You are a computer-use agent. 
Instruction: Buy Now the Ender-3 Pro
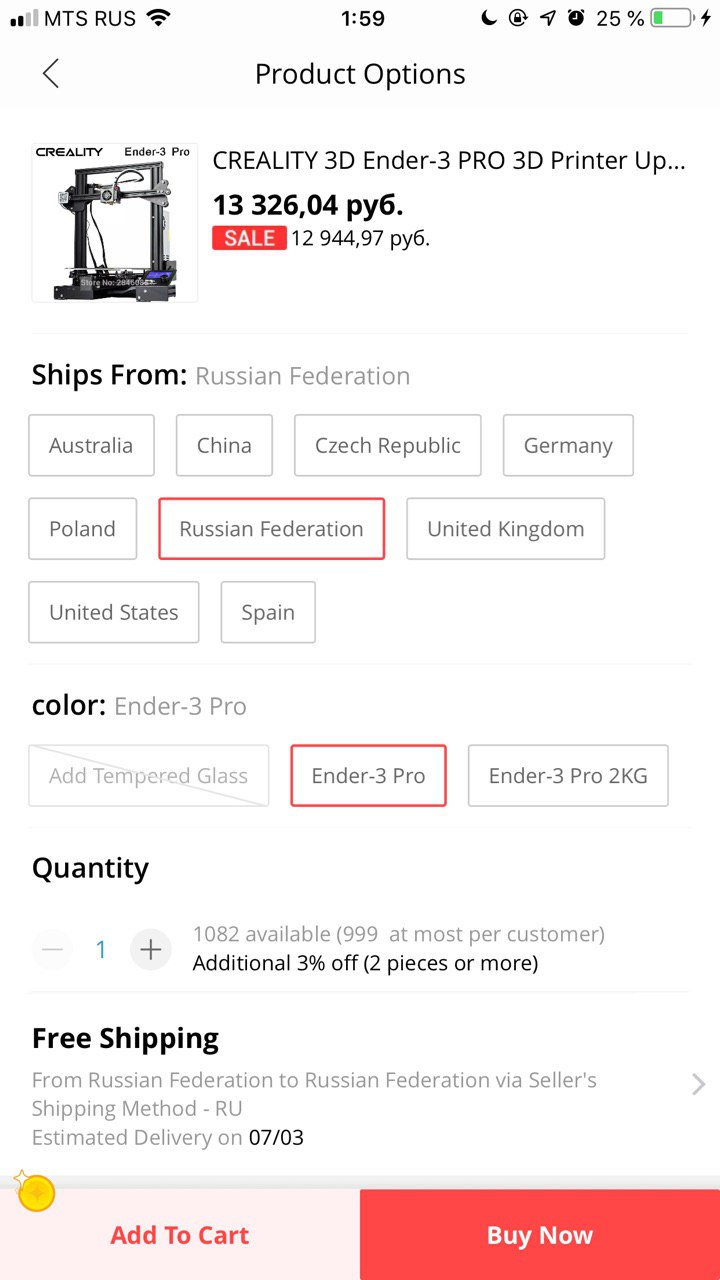(540, 1235)
